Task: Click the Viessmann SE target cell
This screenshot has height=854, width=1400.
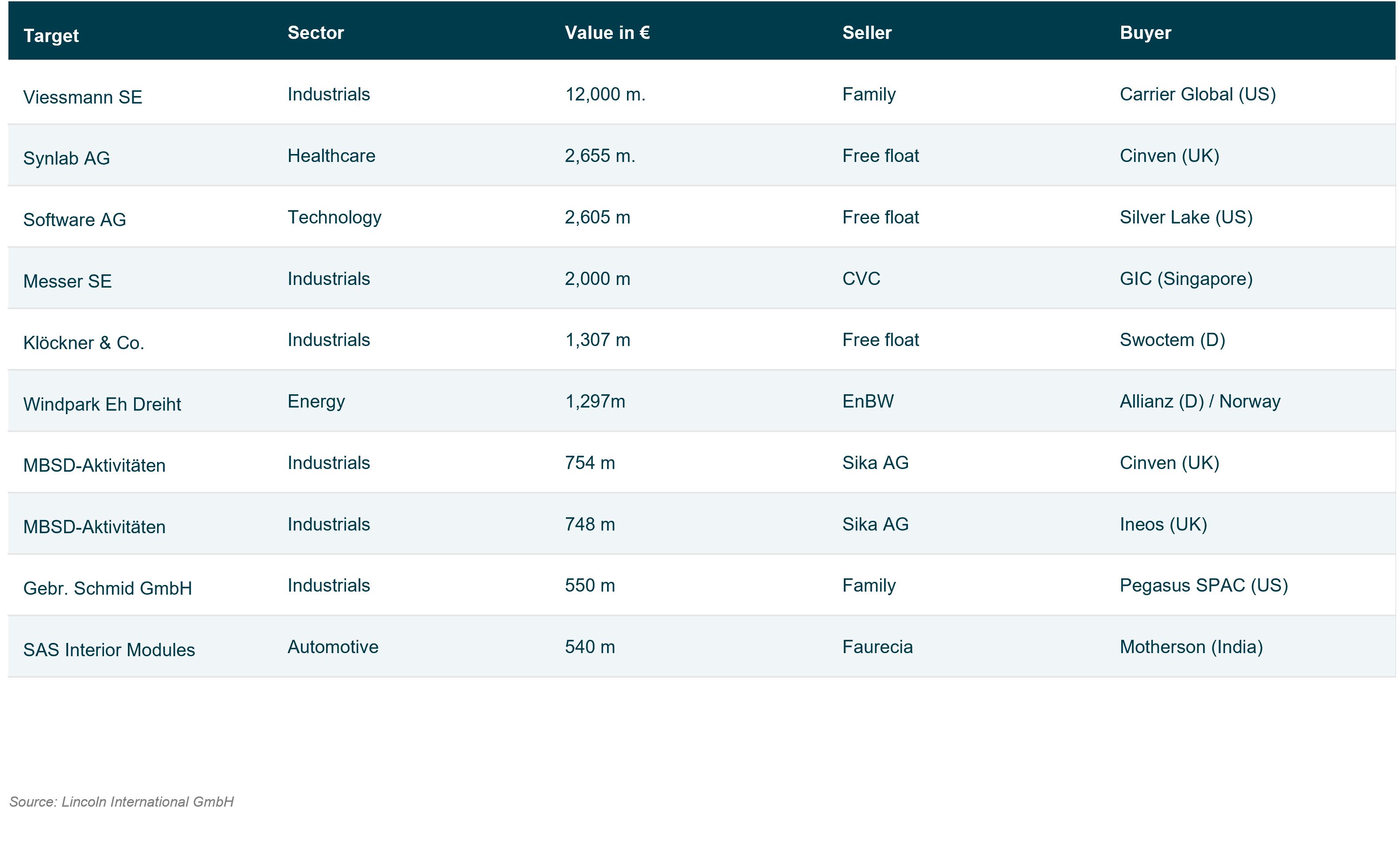Action: [82, 97]
